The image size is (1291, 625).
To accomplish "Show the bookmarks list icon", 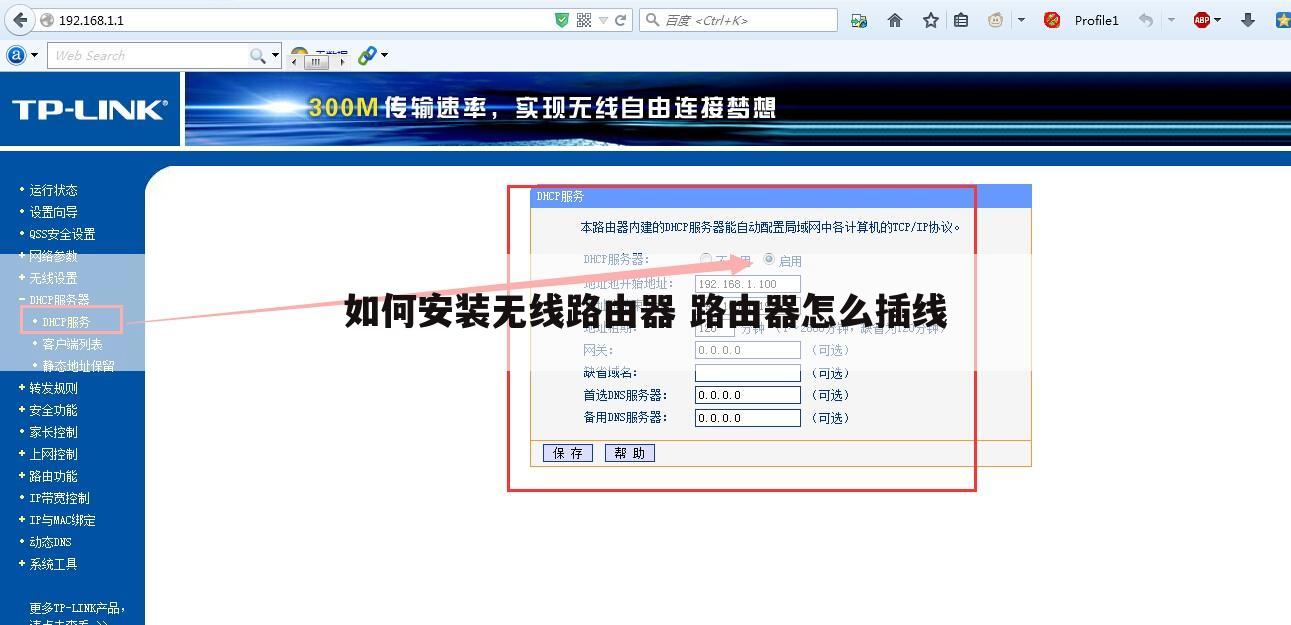I will (x=961, y=20).
